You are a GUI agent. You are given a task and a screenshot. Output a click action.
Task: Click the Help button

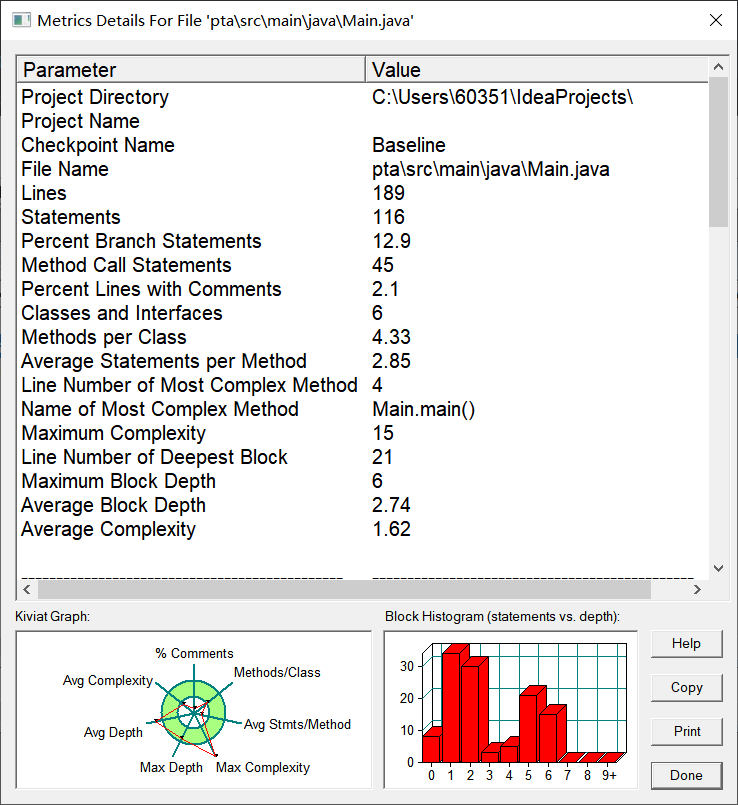point(686,644)
